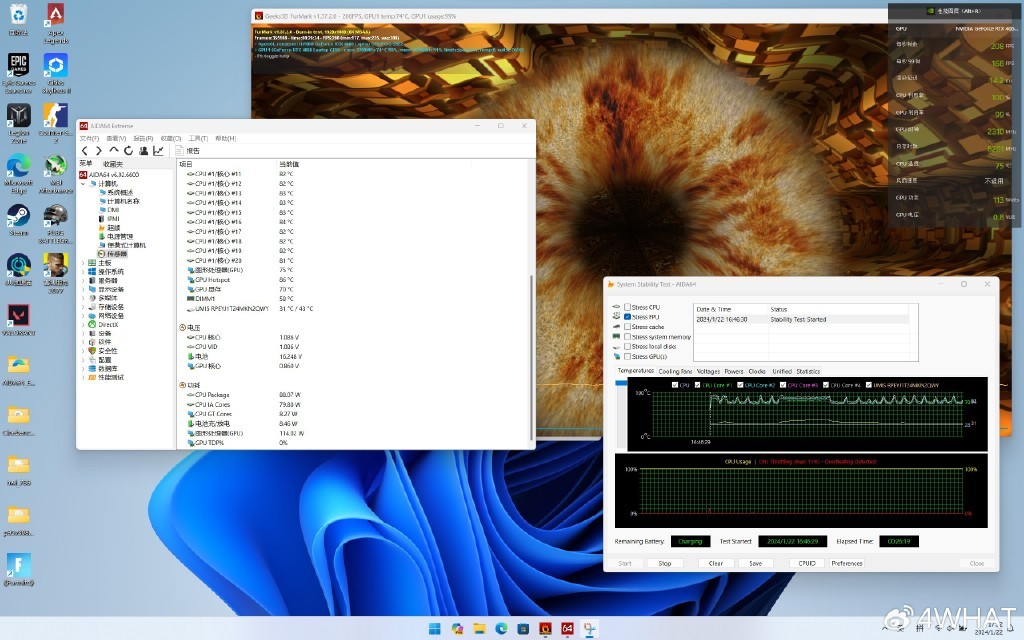
Task: Enable the Stress GPU(s) checkbox
Action: coord(628,356)
